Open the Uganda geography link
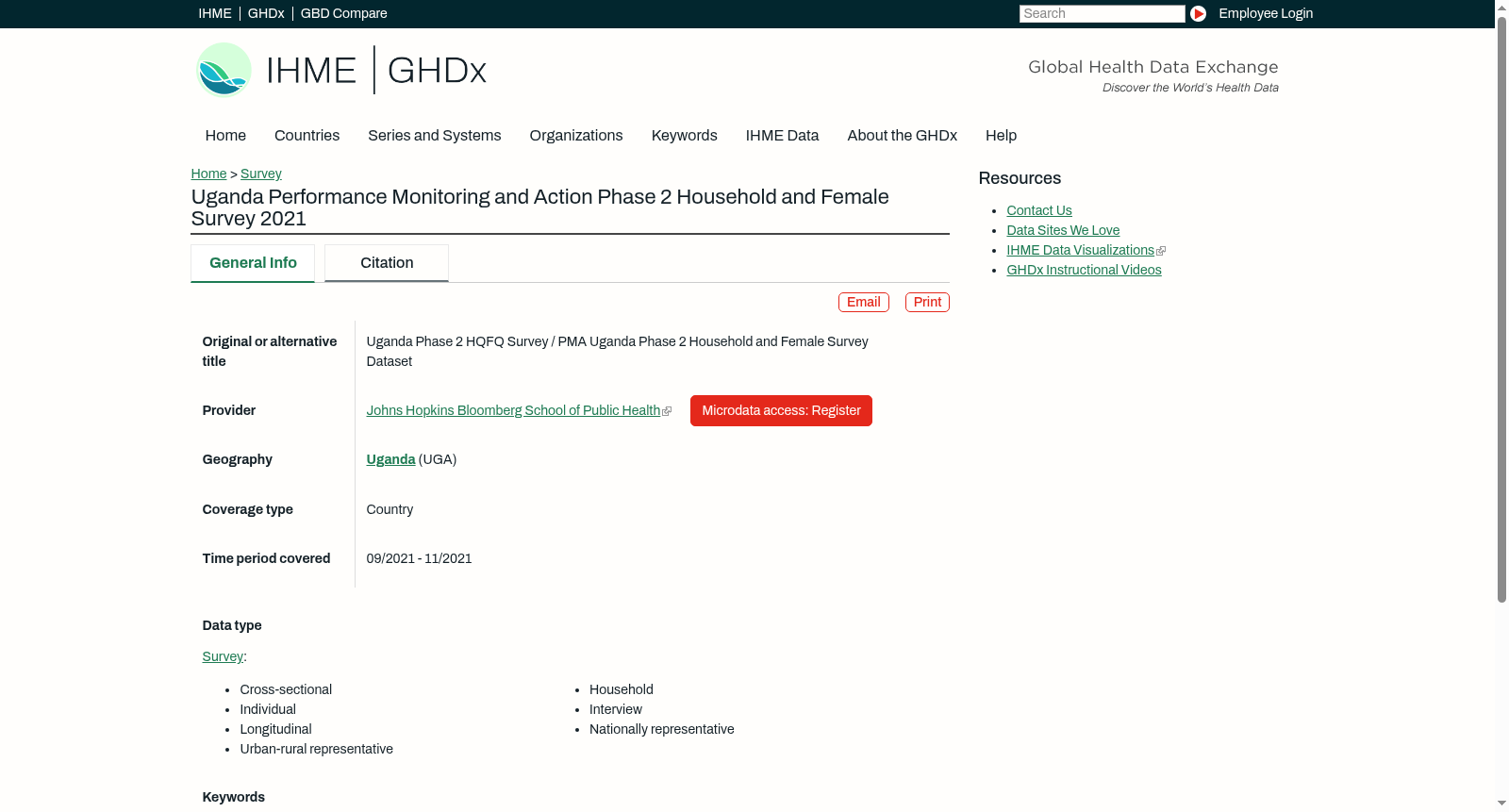This screenshot has height=812, width=1509. (390, 459)
